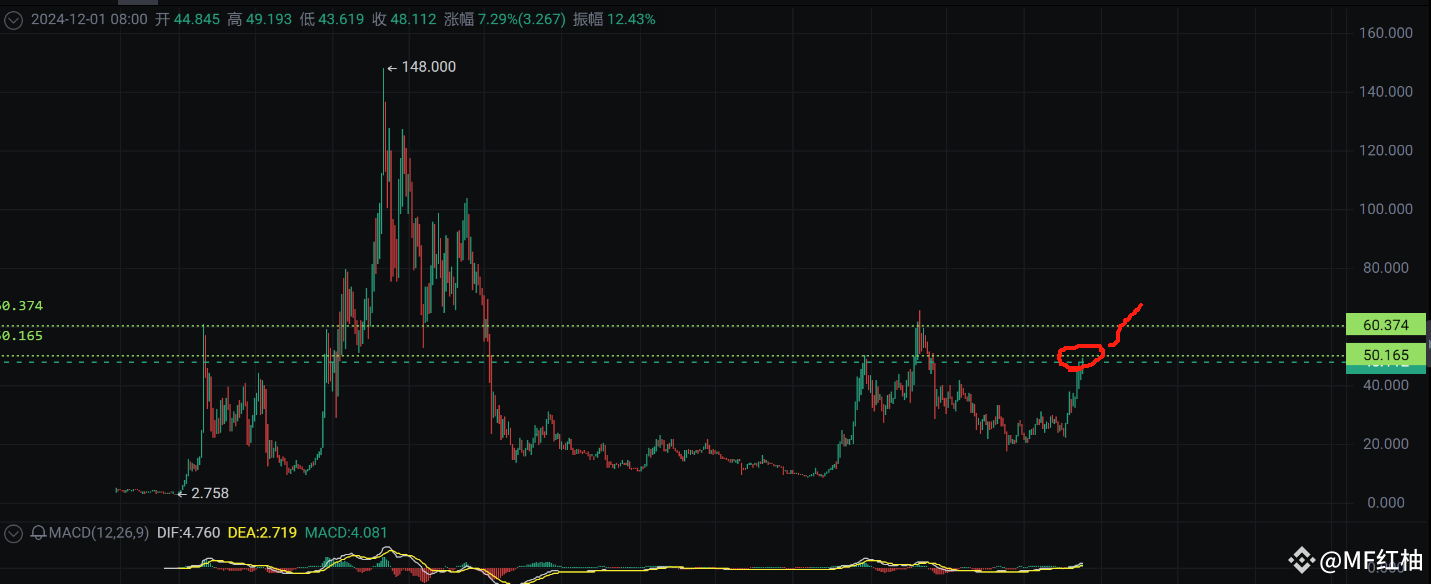Click the green 60.374 price tag
The image size is (1431, 584).
click(x=1385, y=324)
